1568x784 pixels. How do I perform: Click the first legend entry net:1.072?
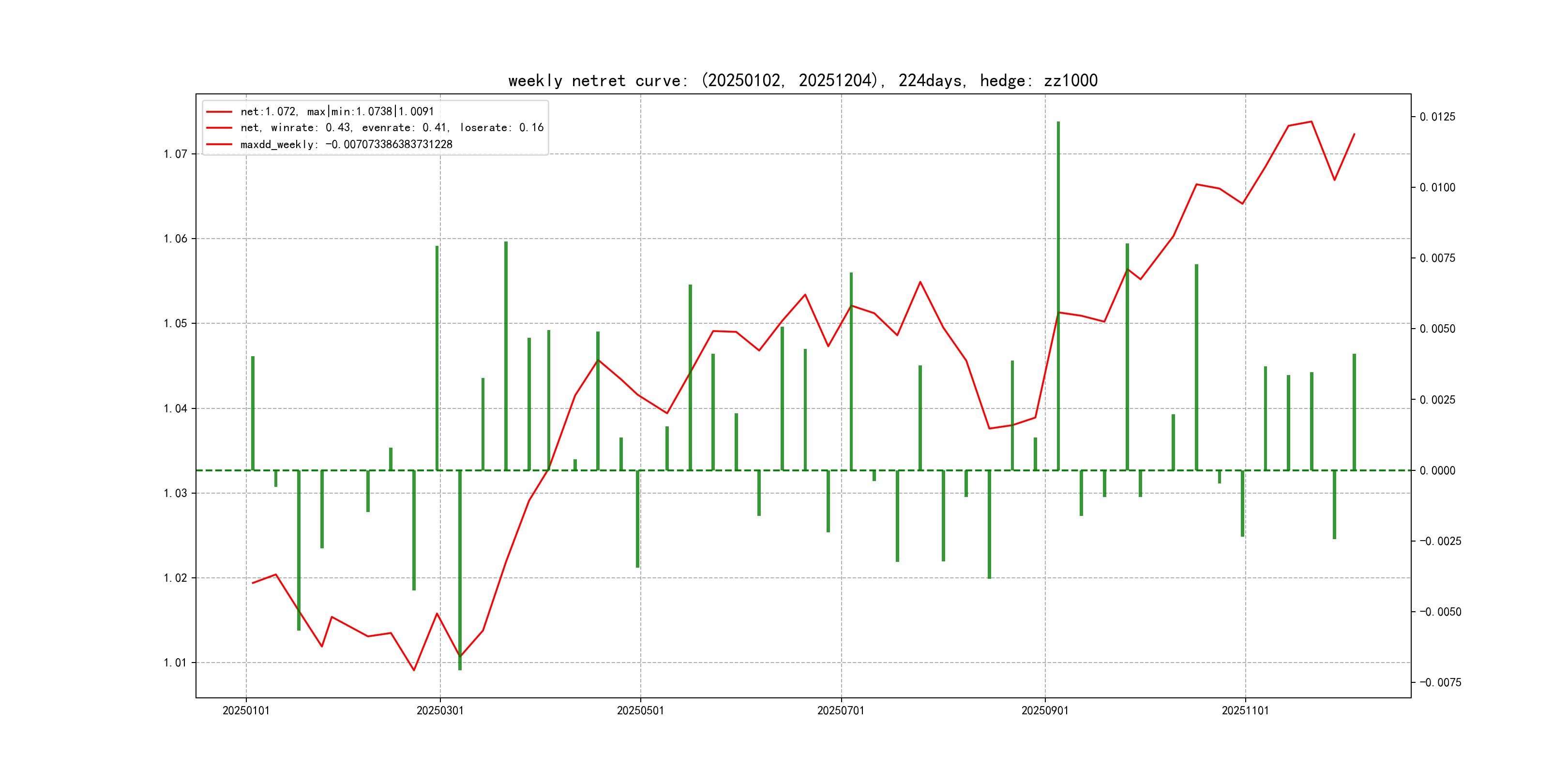(337, 111)
